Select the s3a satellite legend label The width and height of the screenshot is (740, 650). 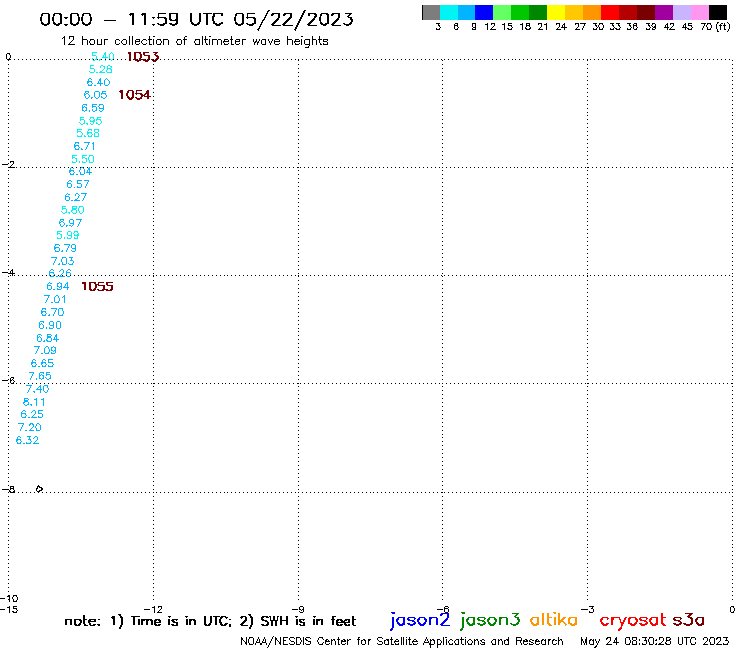coord(689,620)
